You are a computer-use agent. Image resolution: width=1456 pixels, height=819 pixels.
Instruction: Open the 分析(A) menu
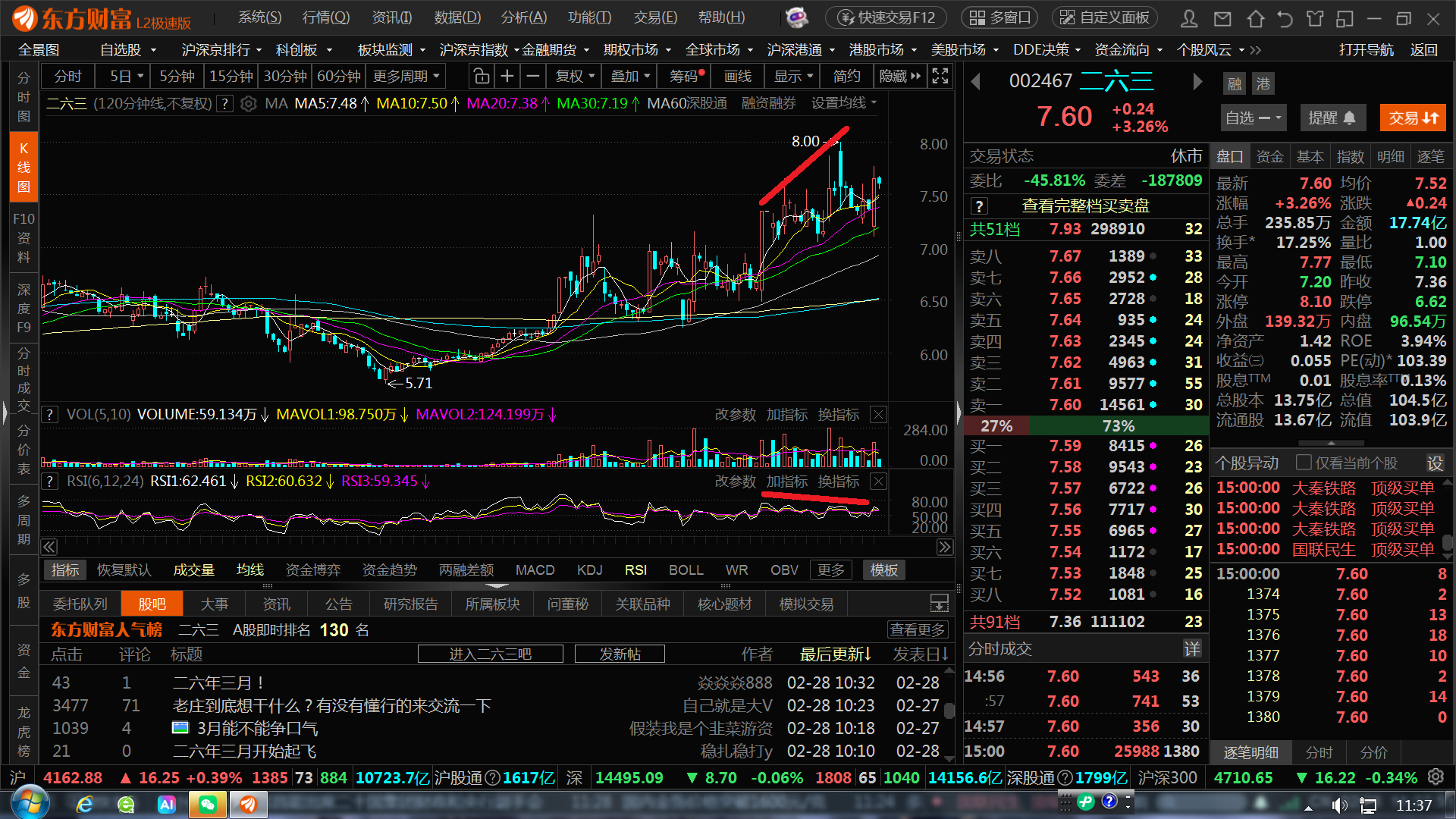(523, 17)
